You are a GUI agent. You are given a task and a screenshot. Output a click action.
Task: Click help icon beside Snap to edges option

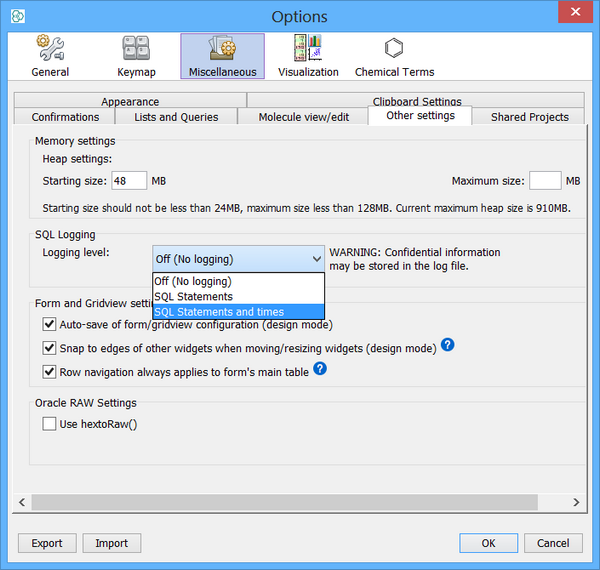click(448, 345)
